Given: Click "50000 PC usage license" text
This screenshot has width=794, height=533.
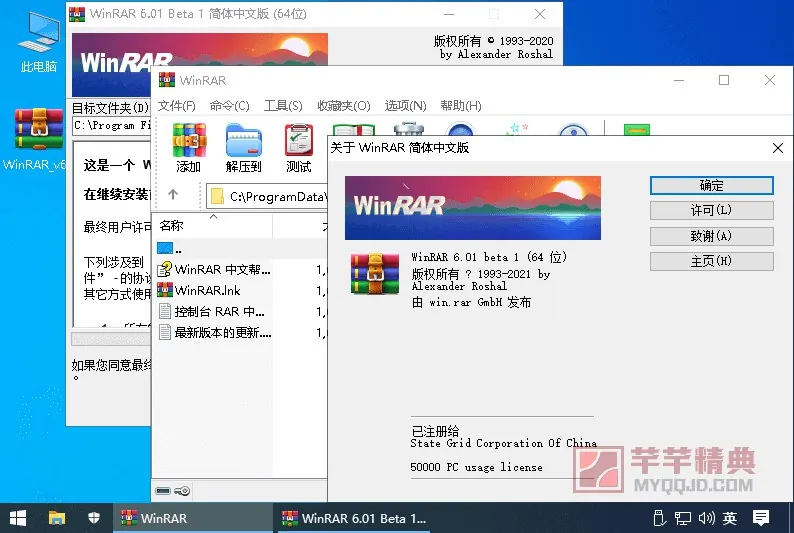Looking at the screenshot, I should click(476, 467).
